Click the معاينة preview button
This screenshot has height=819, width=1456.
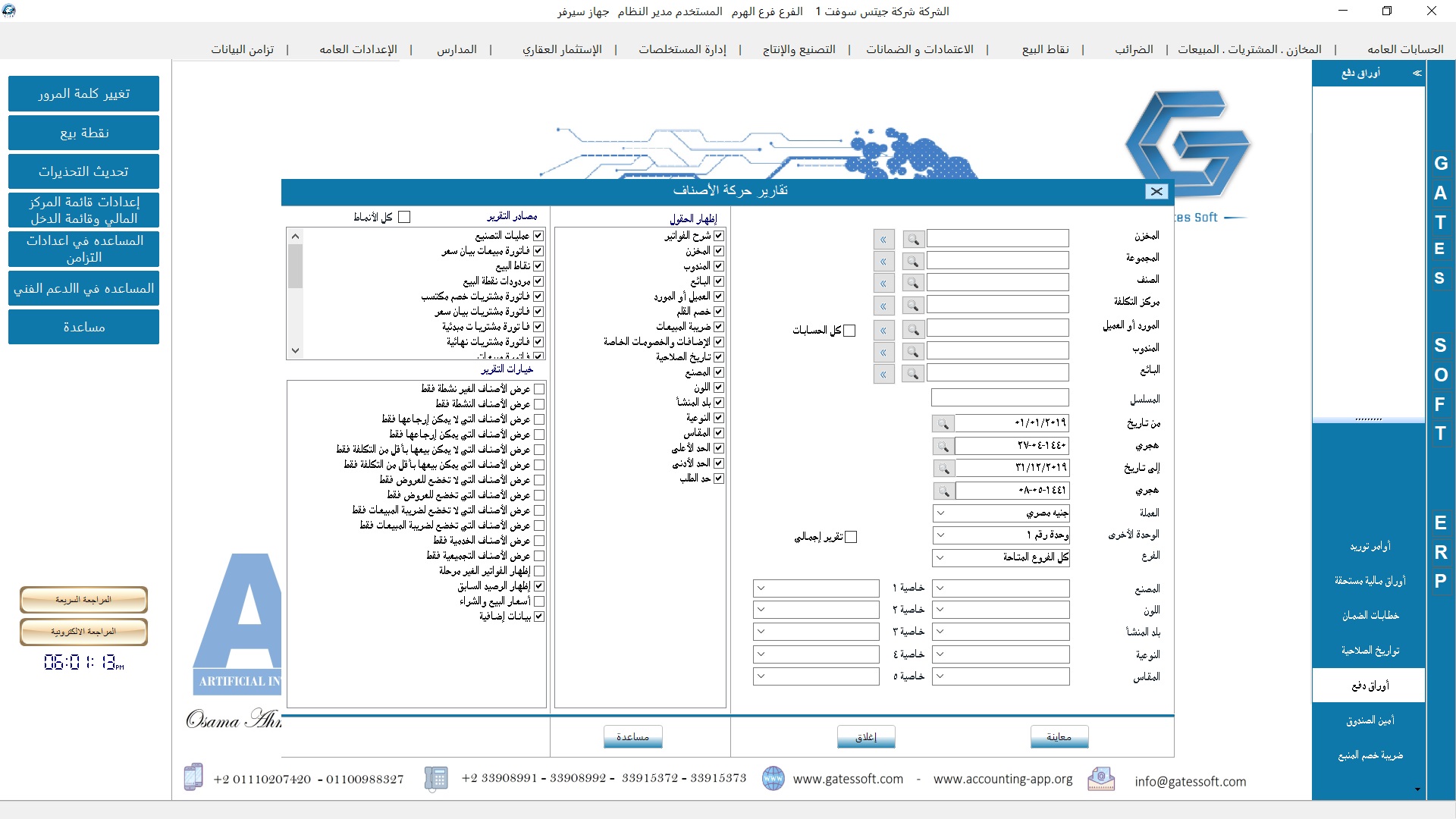[1059, 737]
